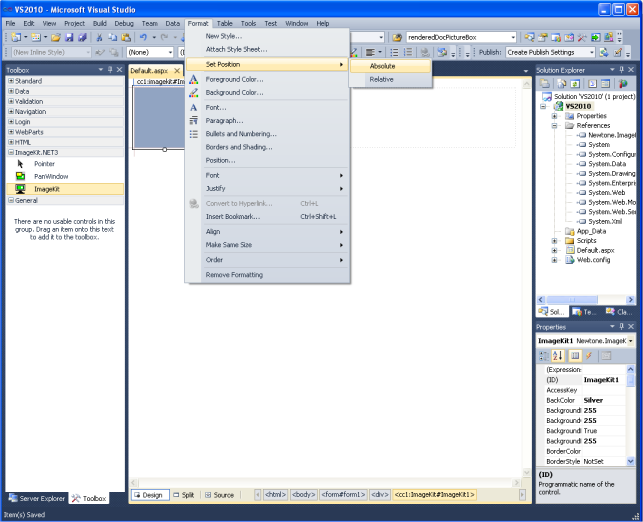The height and width of the screenshot is (522, 643).
Task: Switch to the Server Explorer tab
Action: (37, 498)
